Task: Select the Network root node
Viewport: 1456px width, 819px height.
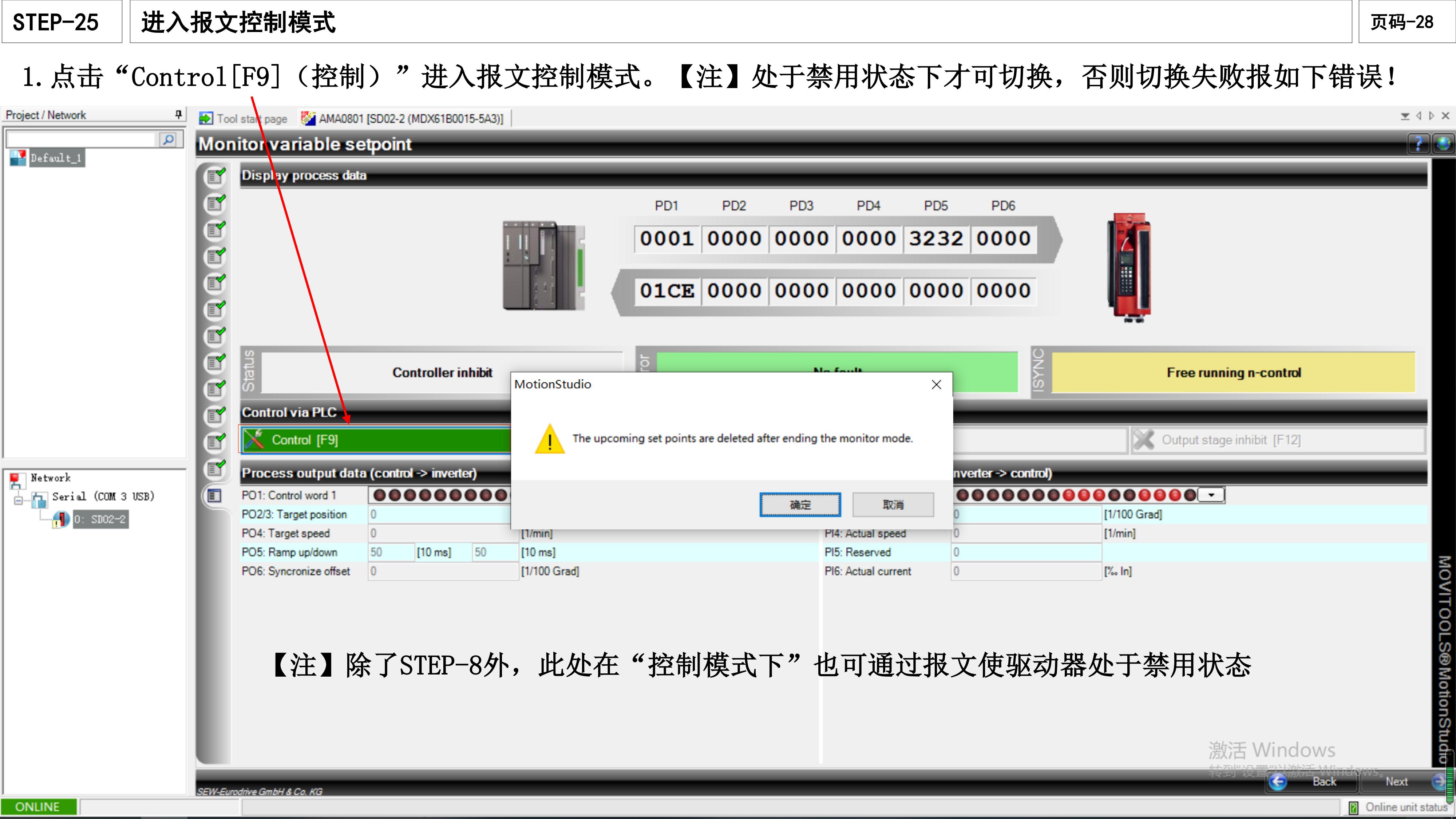Action: coord(50,478)
